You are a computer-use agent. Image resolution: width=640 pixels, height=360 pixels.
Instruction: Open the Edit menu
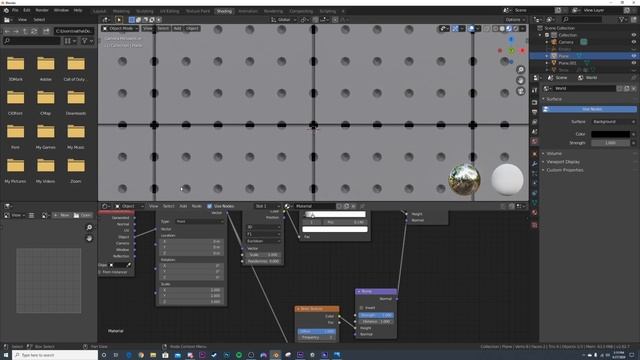pyautogui.click(x=27, y=10)
